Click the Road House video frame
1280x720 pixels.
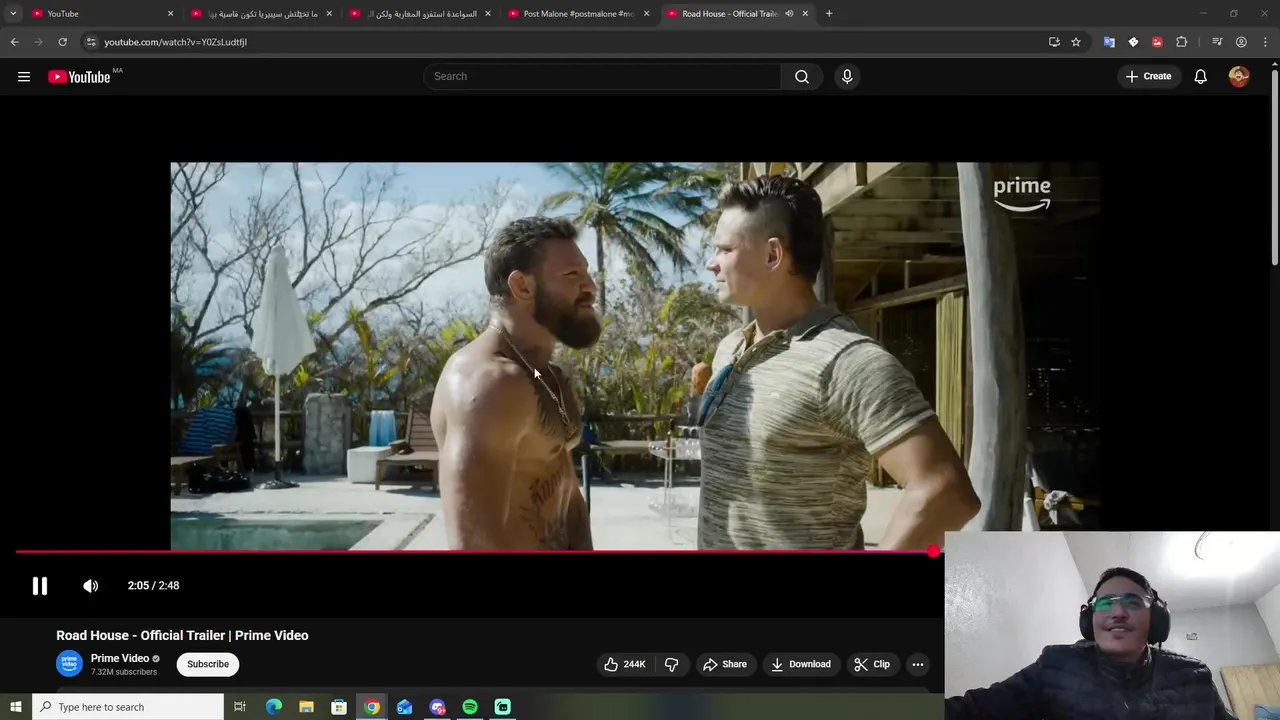pyautogui.click(x=635, y=356)
